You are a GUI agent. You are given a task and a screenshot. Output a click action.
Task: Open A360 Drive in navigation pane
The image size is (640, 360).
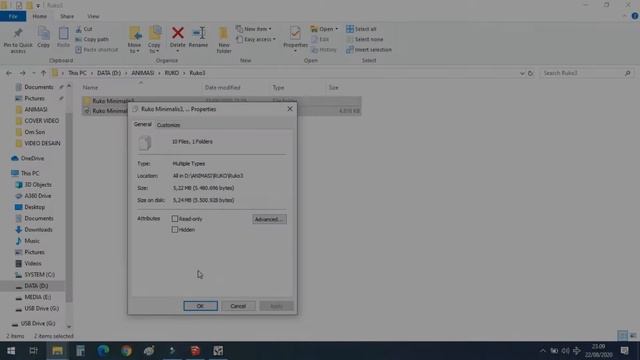pyautogui.click(x=33, y=196)
